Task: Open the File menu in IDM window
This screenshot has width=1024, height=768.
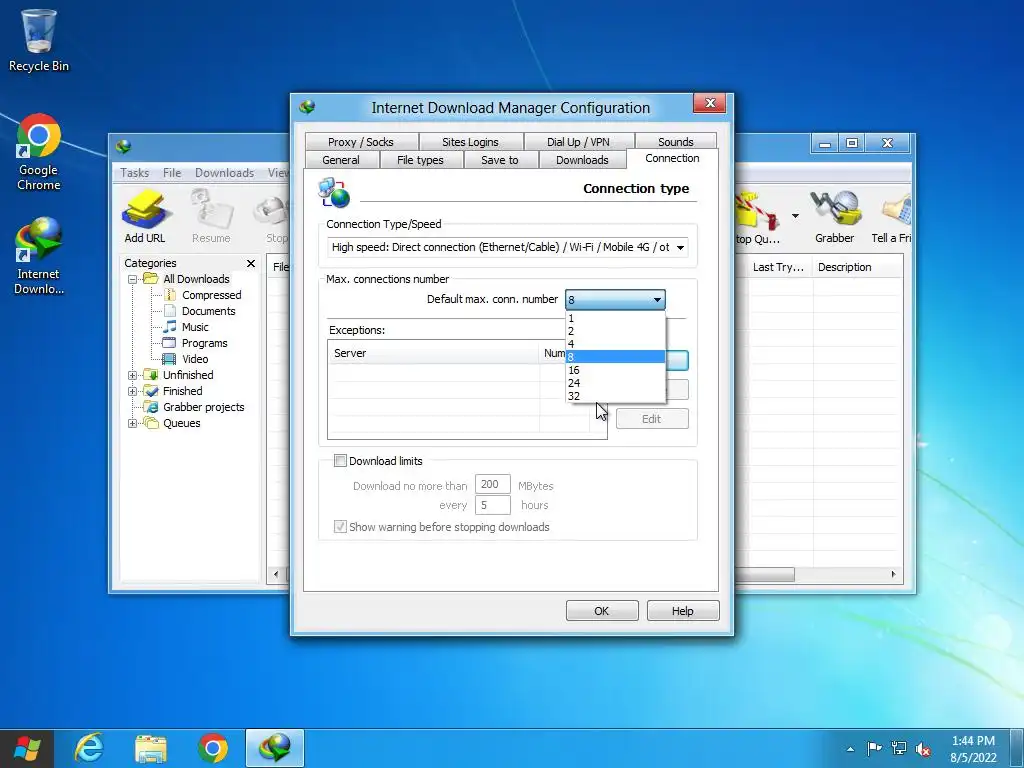Action: click(172, 173)
